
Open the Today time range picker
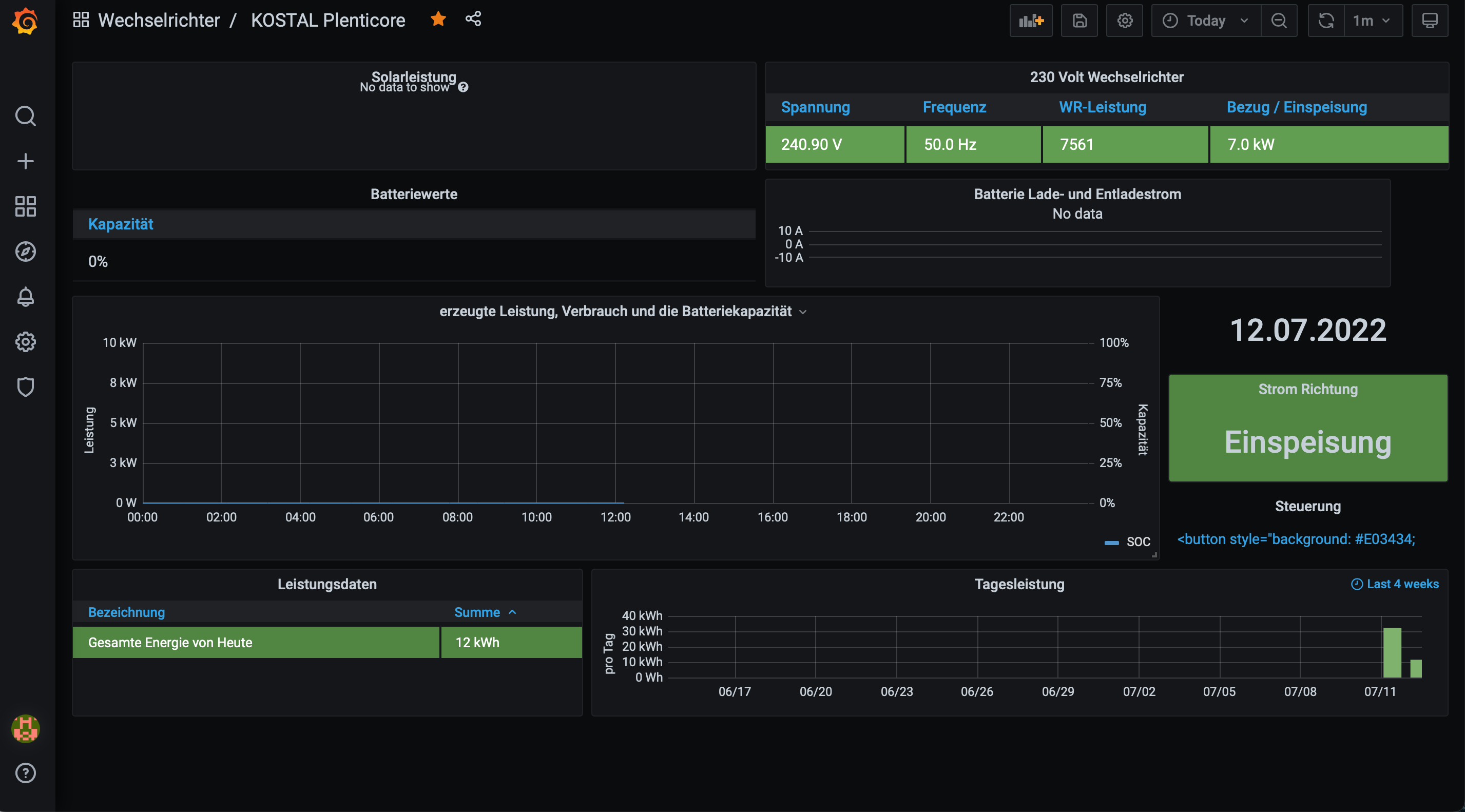[1206, 21]
